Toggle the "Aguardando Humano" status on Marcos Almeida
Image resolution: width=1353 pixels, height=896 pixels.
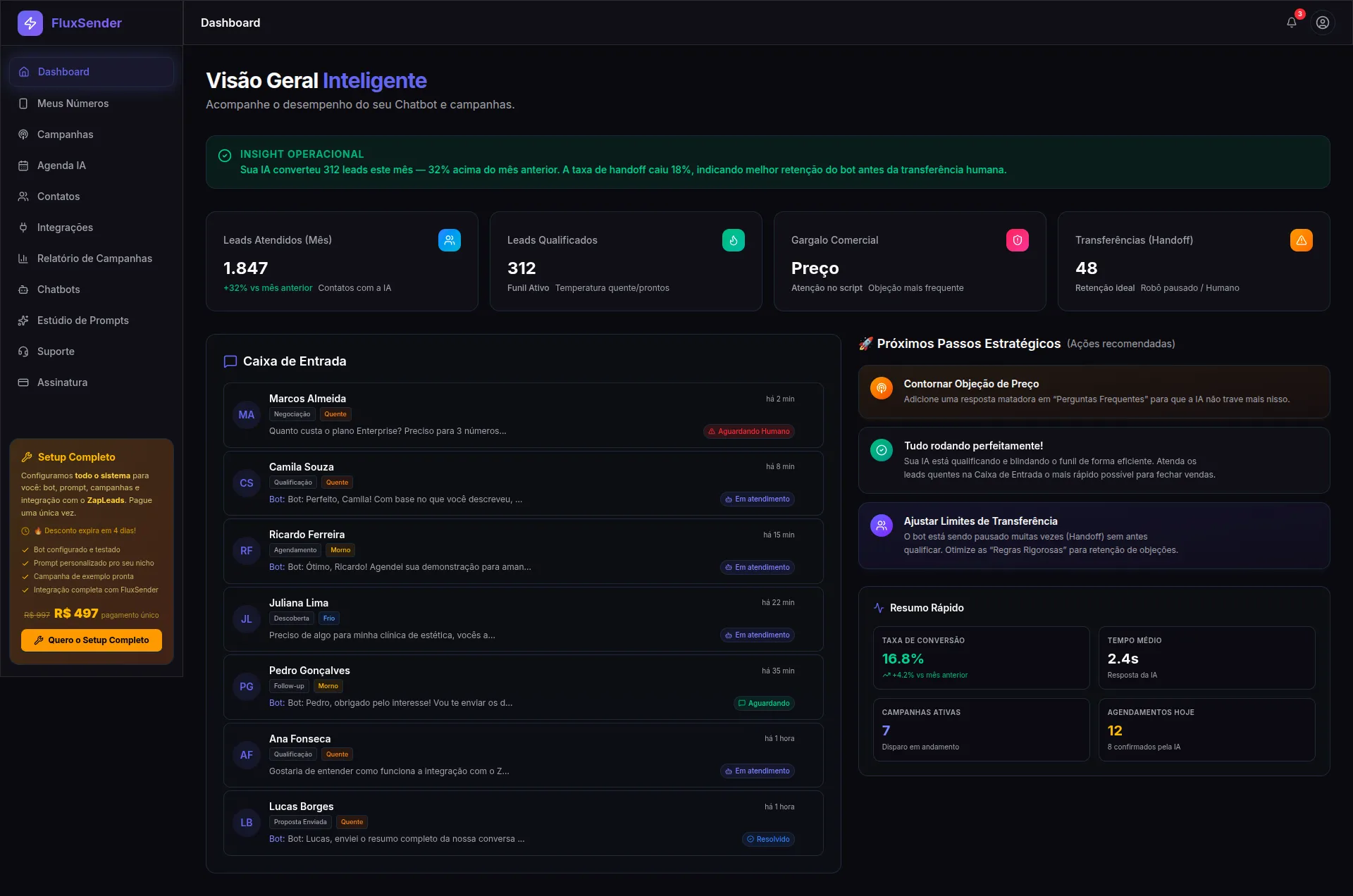[x=748, y=431]
